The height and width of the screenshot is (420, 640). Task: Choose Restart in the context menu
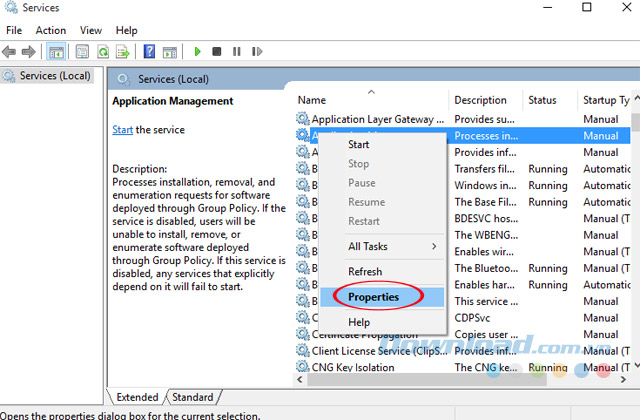point(382,221)
